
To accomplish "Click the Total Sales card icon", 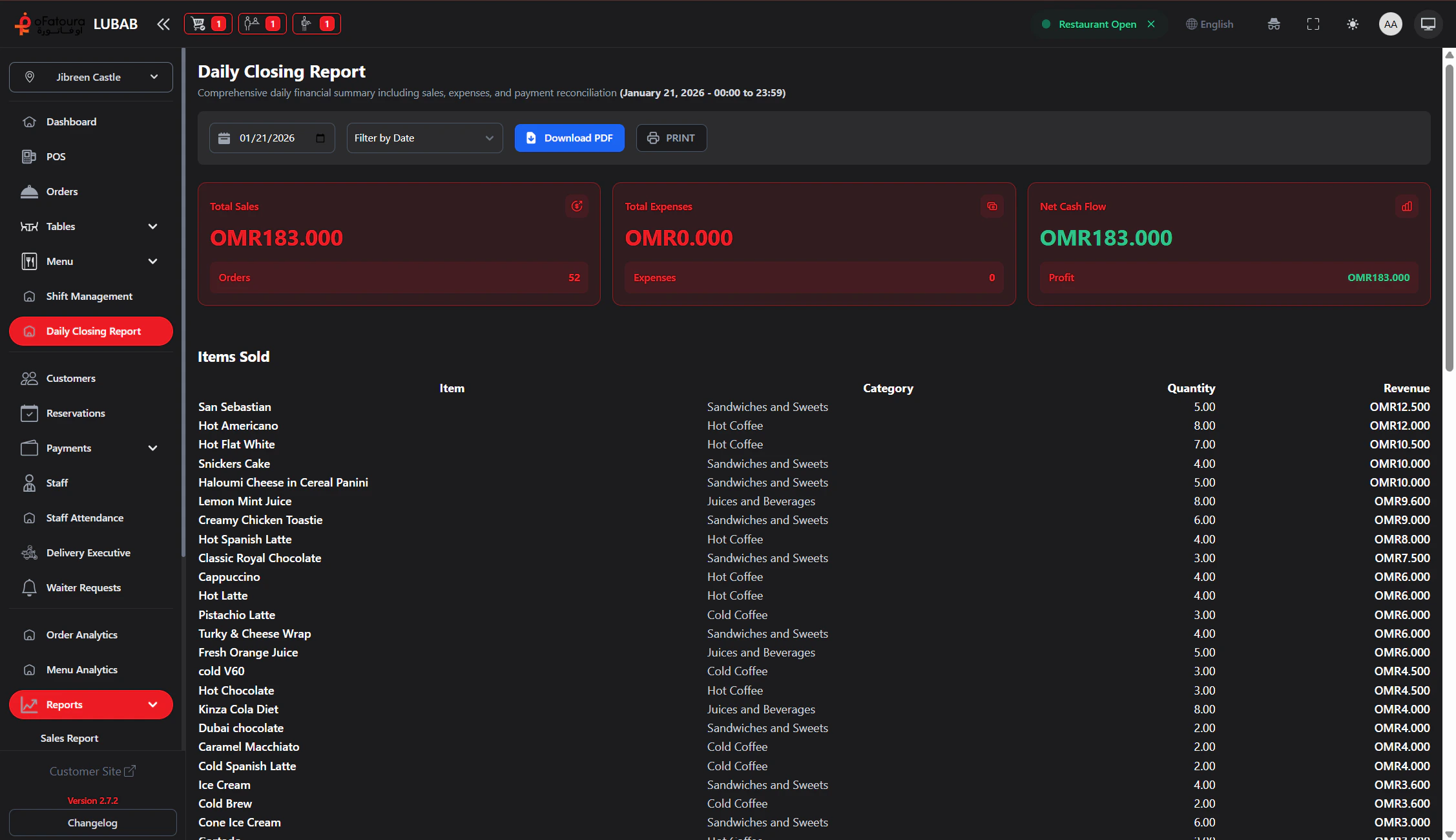I will point(576,206).
